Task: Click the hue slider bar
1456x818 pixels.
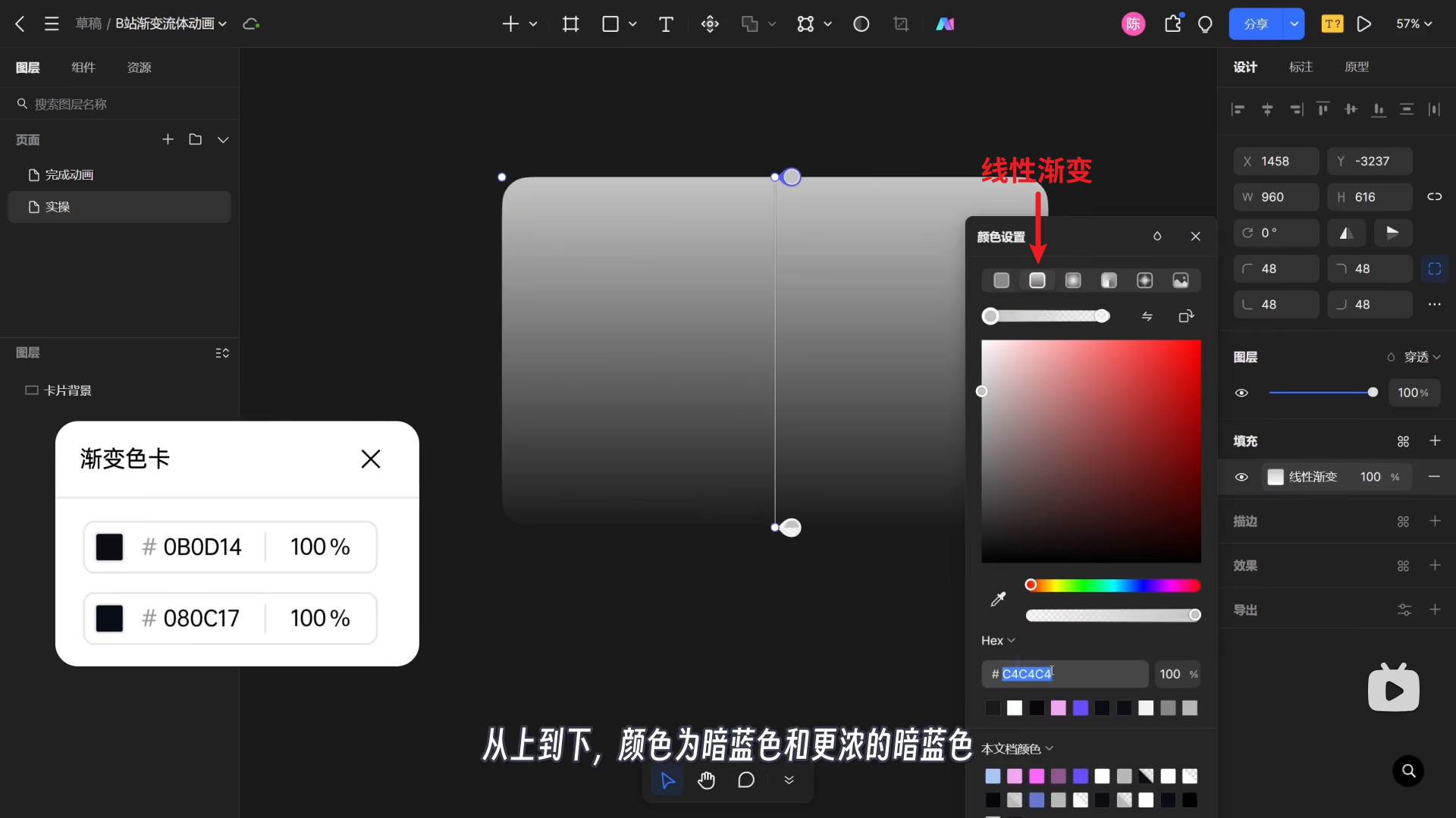Action: pos(1112,585)
